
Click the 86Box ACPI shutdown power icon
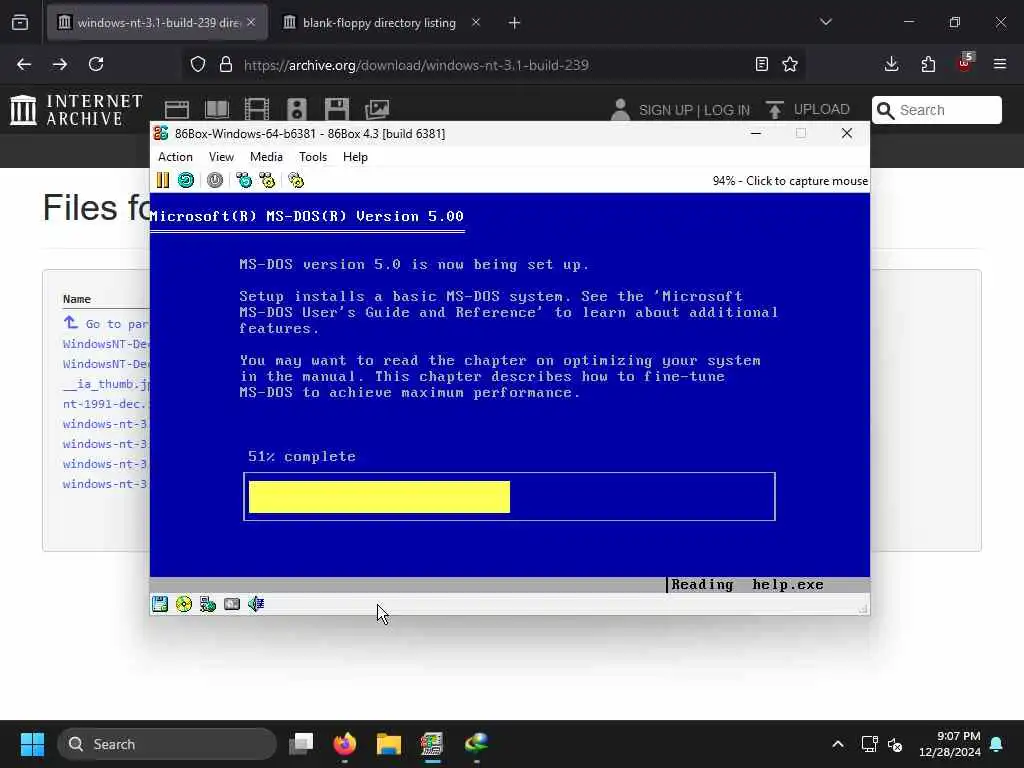[215, 180]
